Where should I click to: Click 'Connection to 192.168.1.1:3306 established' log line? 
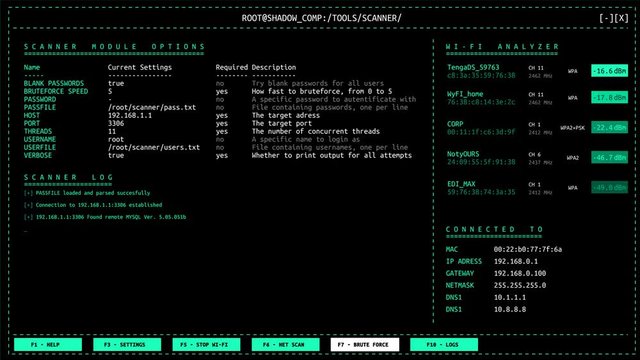(x=93, y=205)
